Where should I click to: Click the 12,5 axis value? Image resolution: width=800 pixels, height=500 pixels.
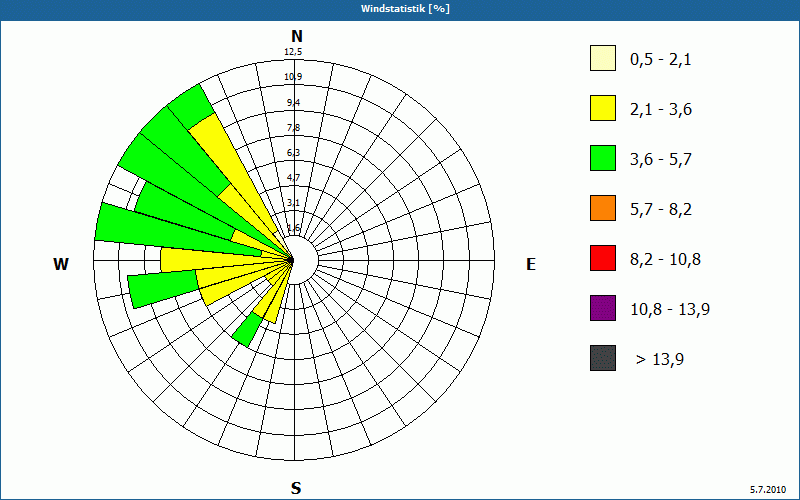[x=293, y=52]
